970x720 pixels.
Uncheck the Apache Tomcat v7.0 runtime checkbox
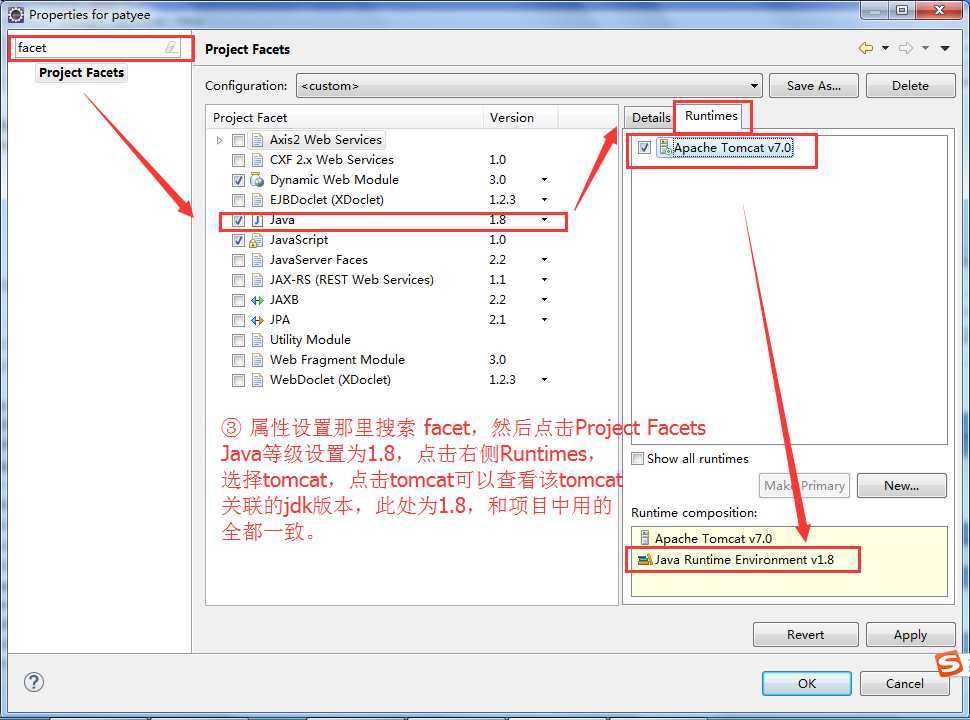coord(644,147)
